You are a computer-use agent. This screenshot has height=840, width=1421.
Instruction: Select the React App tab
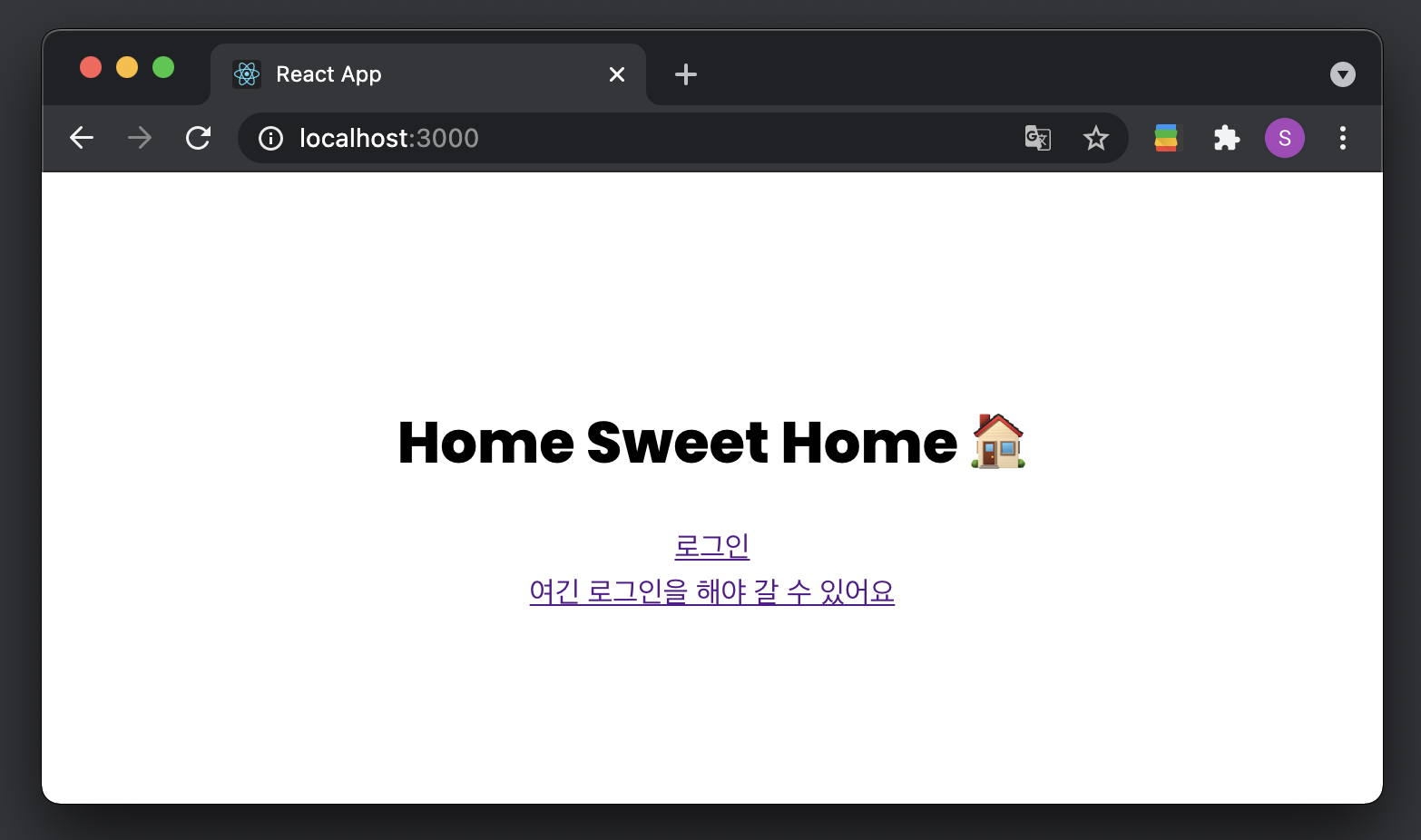tap(428, 74)
